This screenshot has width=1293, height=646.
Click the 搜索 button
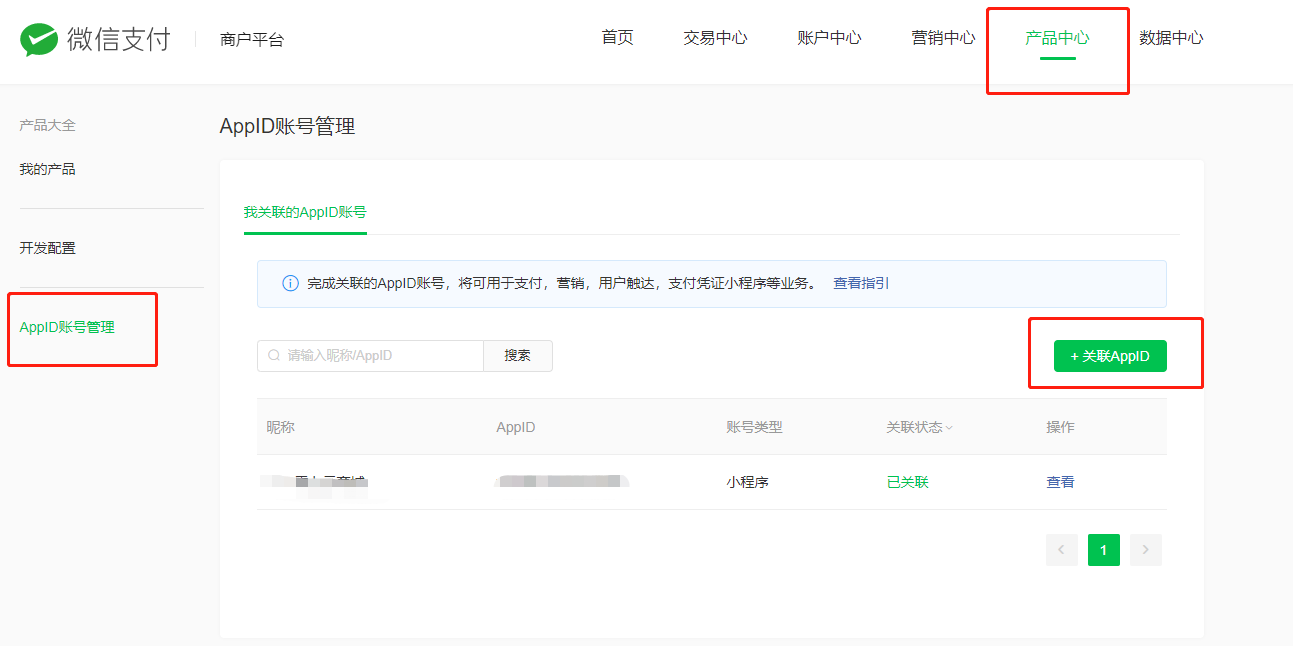tap(518, 356)
